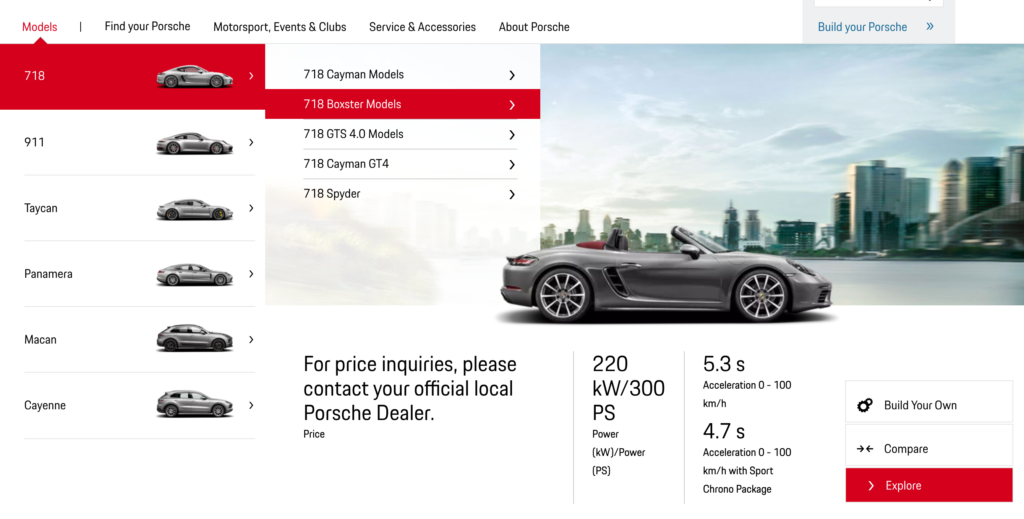Click the Cayenne car thumbnail
This screenshot has height=519, width=1024.
pos(195,403)
